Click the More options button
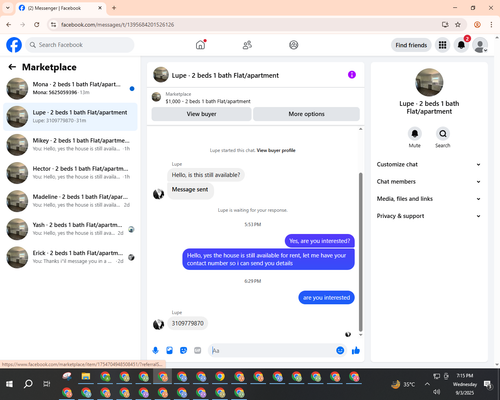500x400 pixels. 306,114
